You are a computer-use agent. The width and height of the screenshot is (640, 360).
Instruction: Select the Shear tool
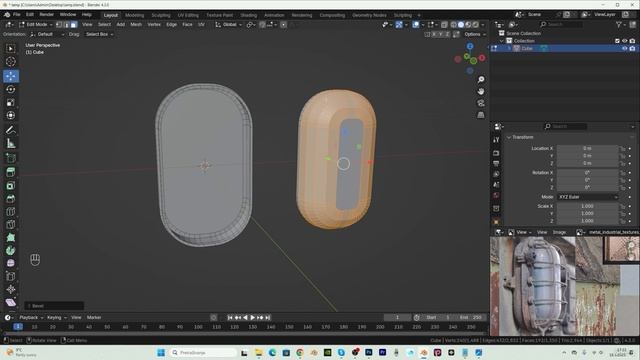click(x=11, y=302)
